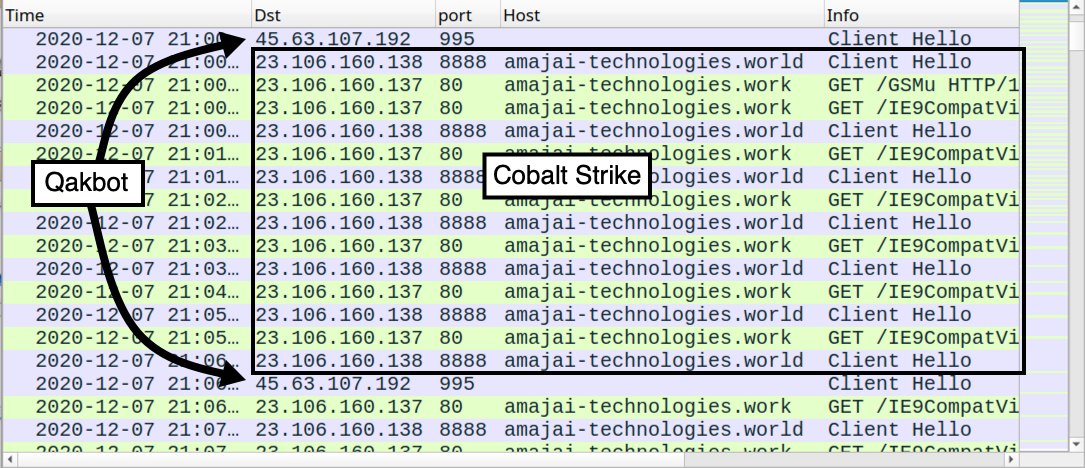Viewport: 1085px width, 468px height.
Task: Click amajai-technologies.world in the 21:03 row
Action: 653,269
